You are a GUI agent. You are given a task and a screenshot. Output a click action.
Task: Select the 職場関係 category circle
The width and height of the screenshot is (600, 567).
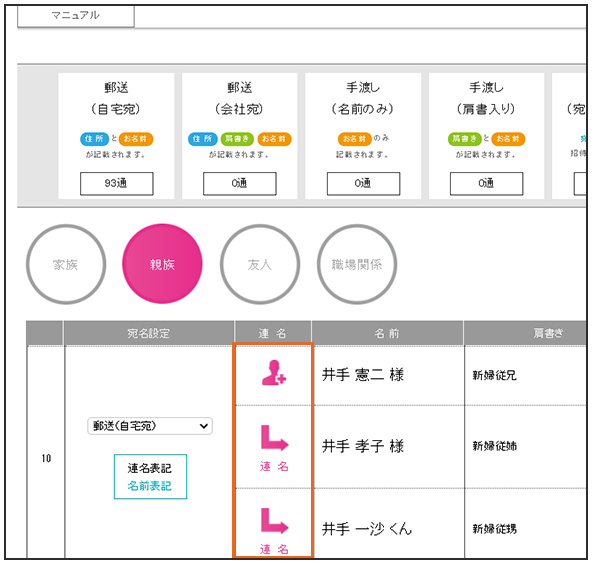click(357, 265)
